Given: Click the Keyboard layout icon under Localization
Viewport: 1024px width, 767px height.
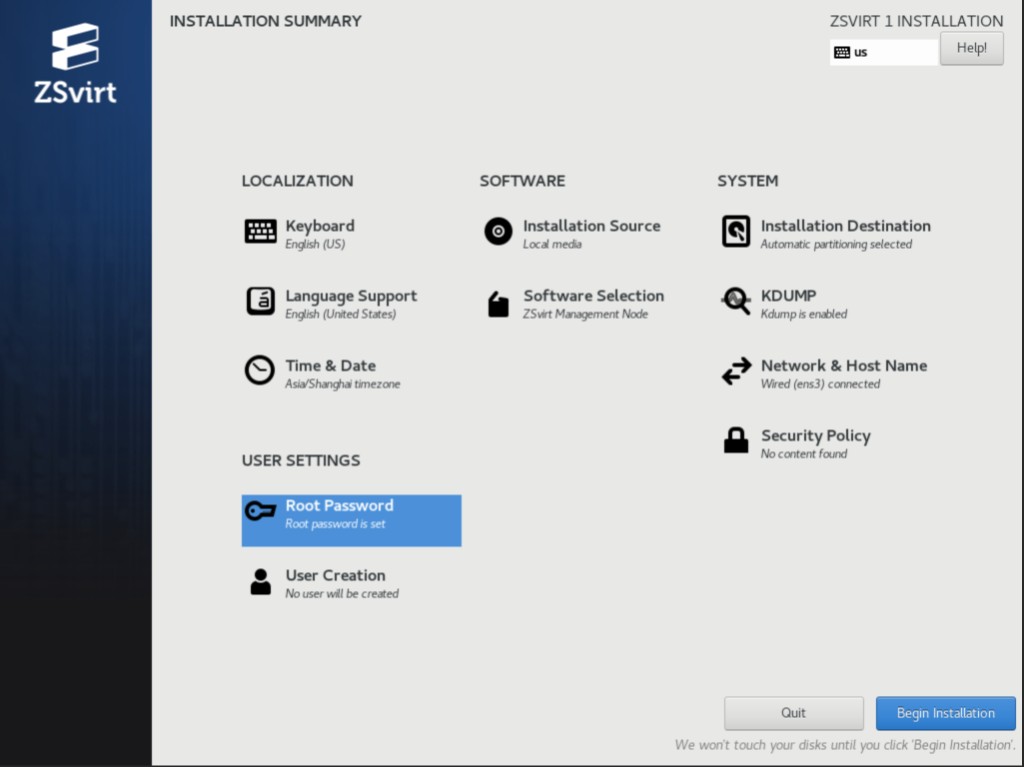Looking at the screenshot, I should 261,231.
